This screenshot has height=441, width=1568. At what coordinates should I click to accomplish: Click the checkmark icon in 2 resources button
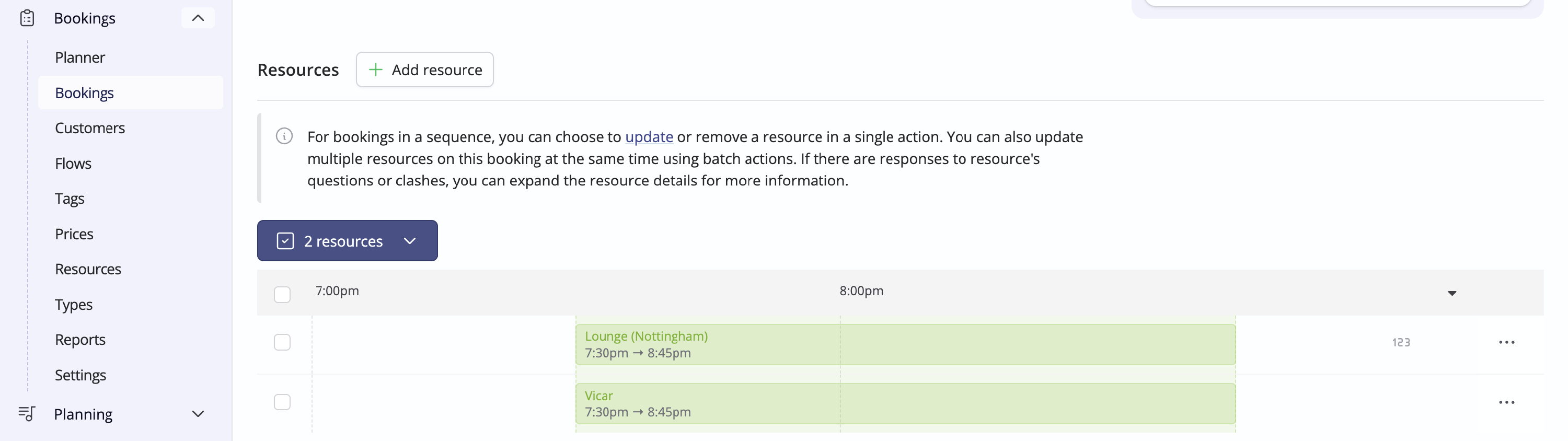pos(285,241)
